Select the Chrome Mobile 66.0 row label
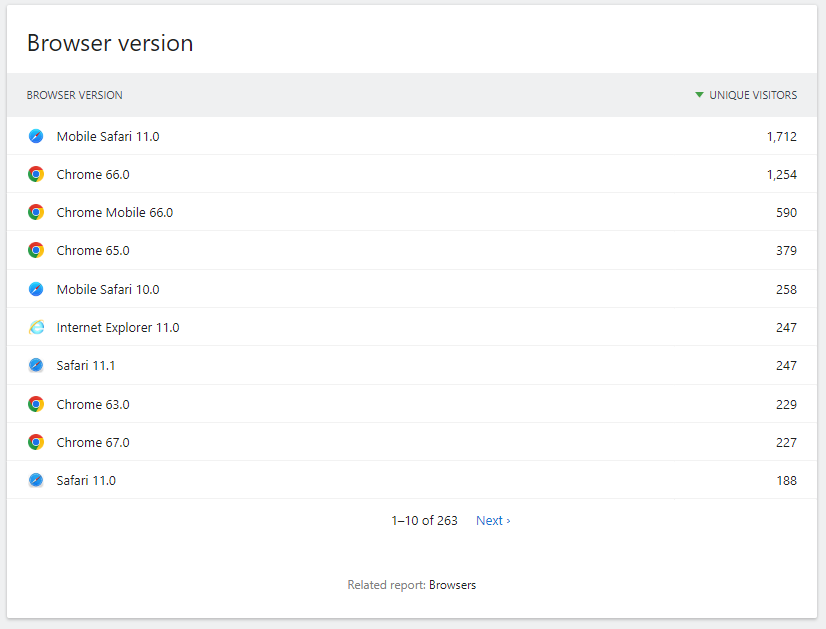Image resolution: width=826 pixels, height=629 pixels. (x=115, y=212)
